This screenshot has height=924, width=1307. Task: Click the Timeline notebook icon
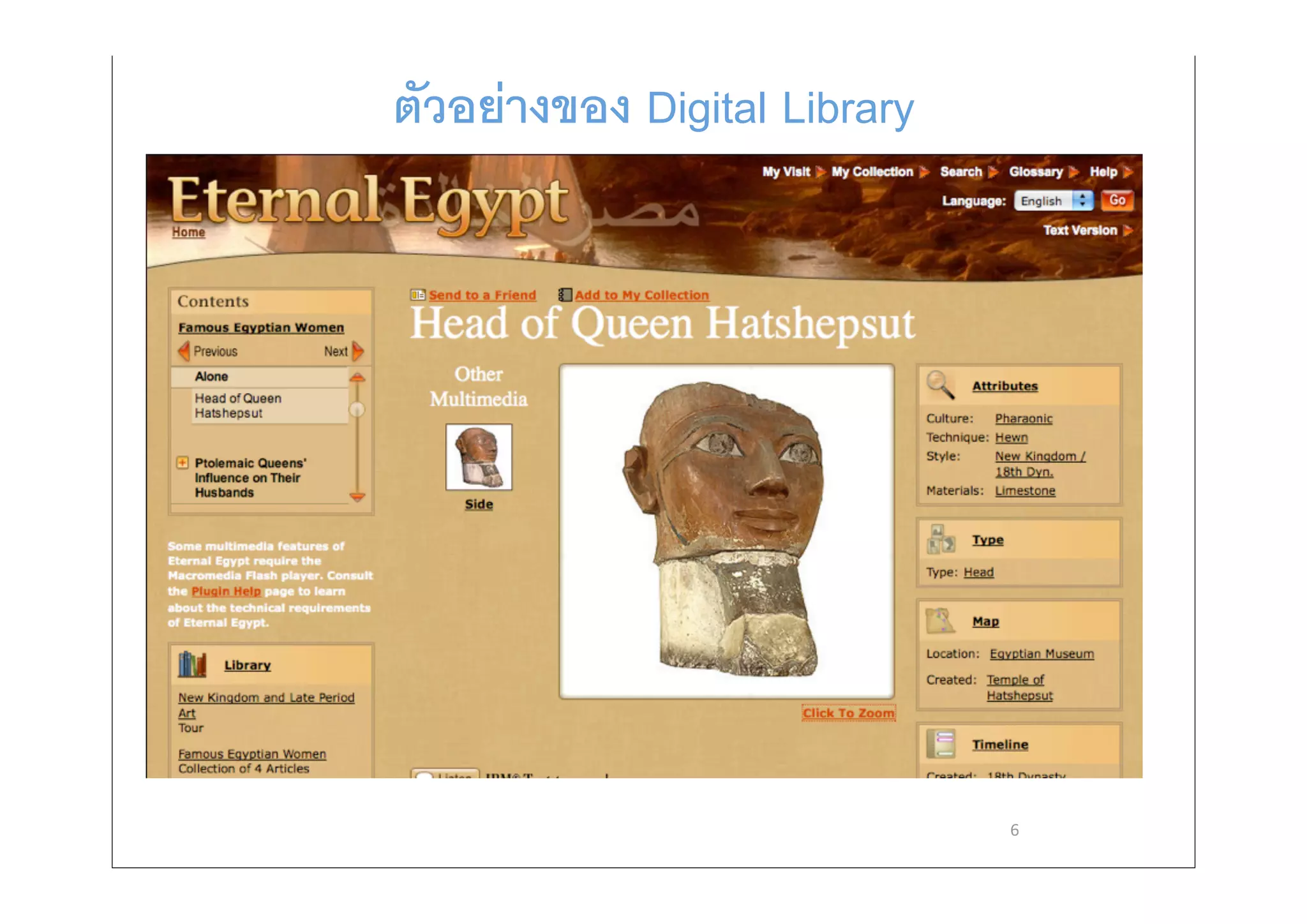click(x=941, y=744)
